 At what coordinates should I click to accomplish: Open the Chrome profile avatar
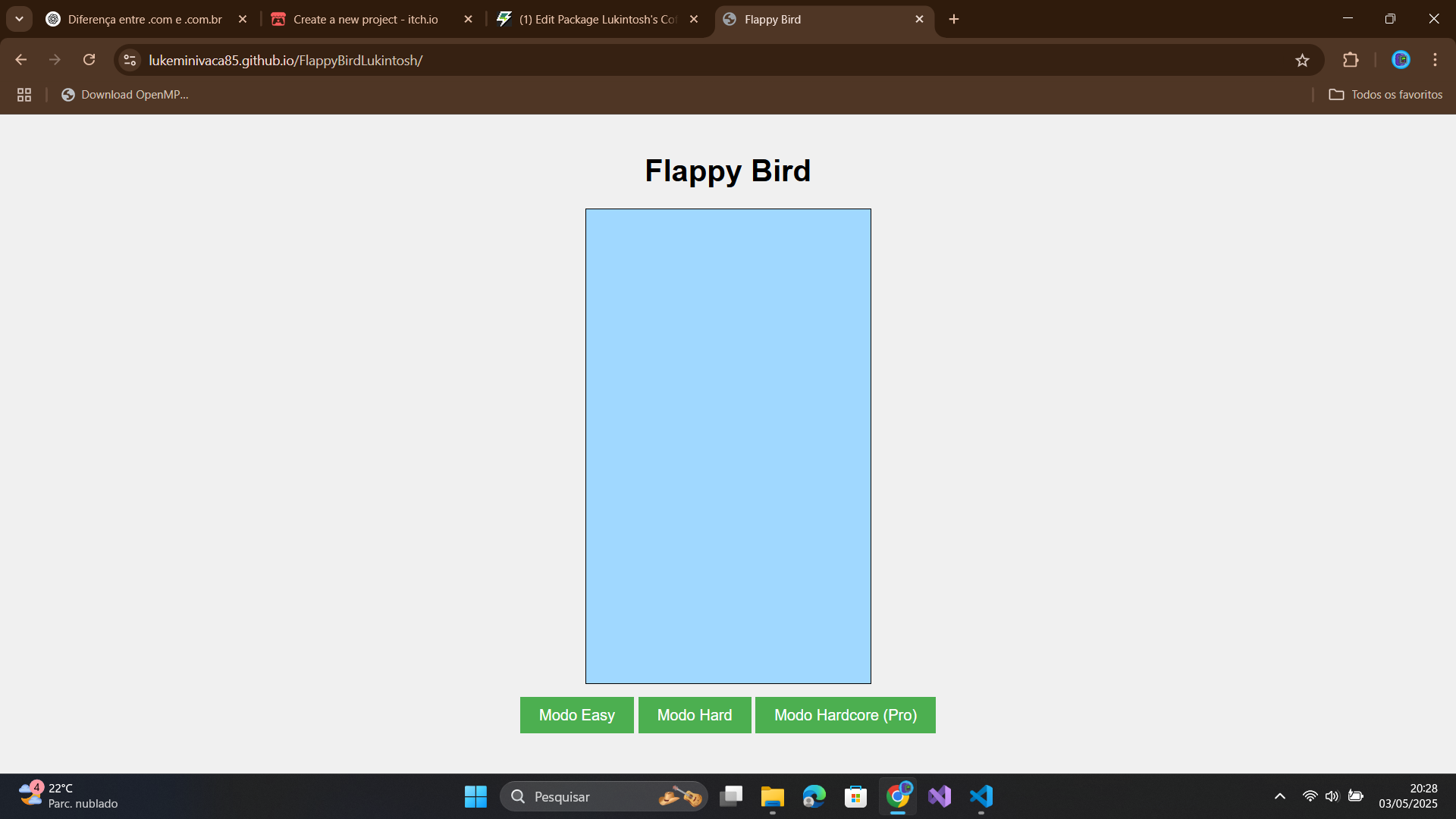point(1401,60)
